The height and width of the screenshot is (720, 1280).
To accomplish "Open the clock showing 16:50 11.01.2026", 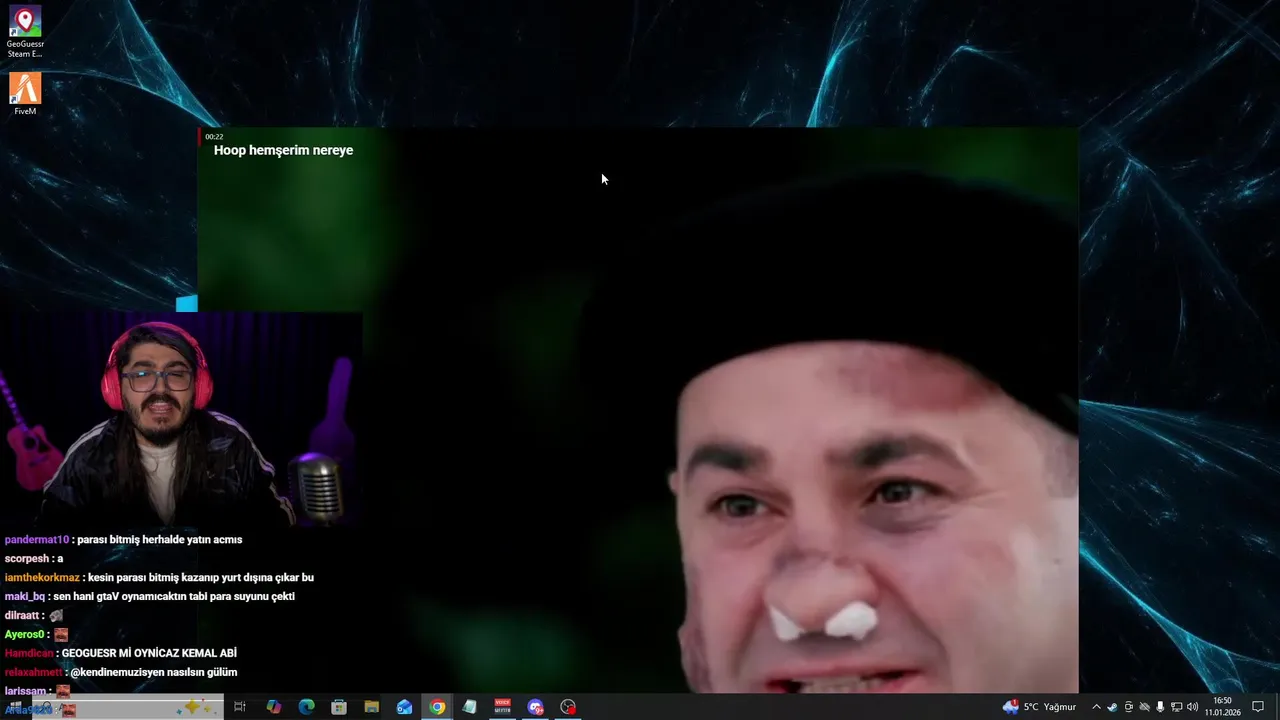I will [1222, 707].
